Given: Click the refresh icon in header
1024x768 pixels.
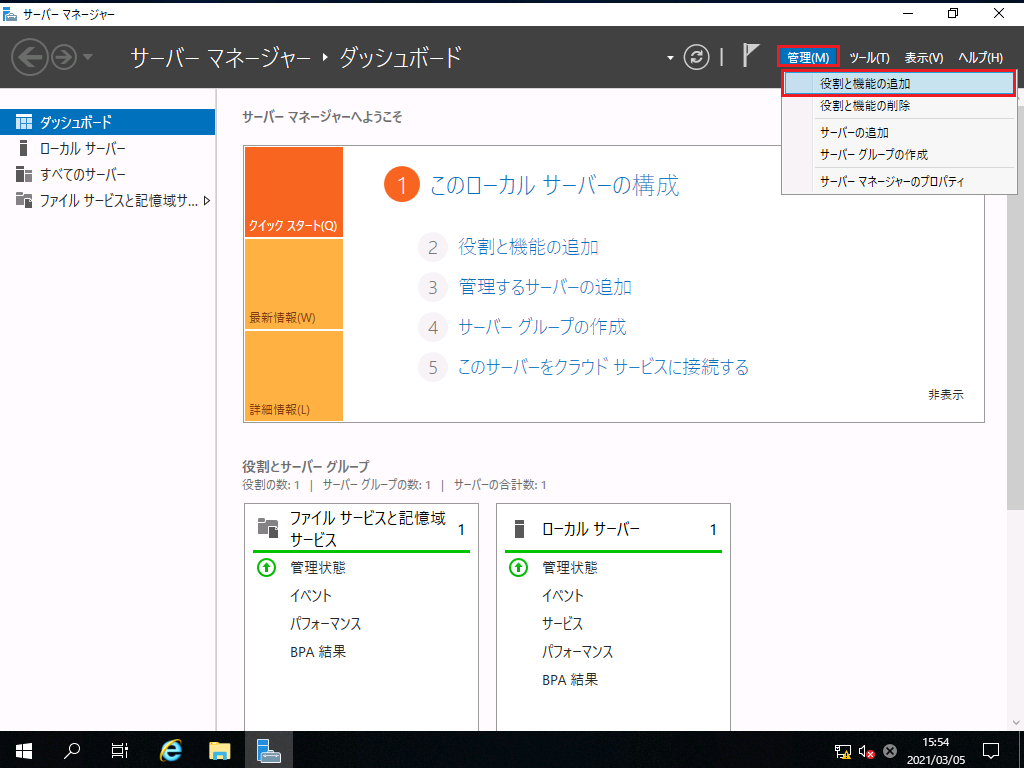Looking at the screenshot, I should point(696,57).
